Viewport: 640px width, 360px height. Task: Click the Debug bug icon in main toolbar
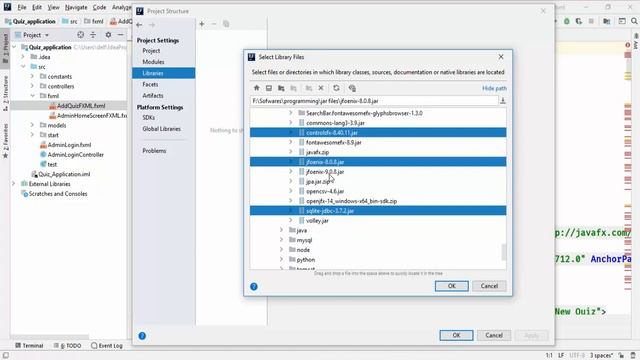(x=567, y=21)
